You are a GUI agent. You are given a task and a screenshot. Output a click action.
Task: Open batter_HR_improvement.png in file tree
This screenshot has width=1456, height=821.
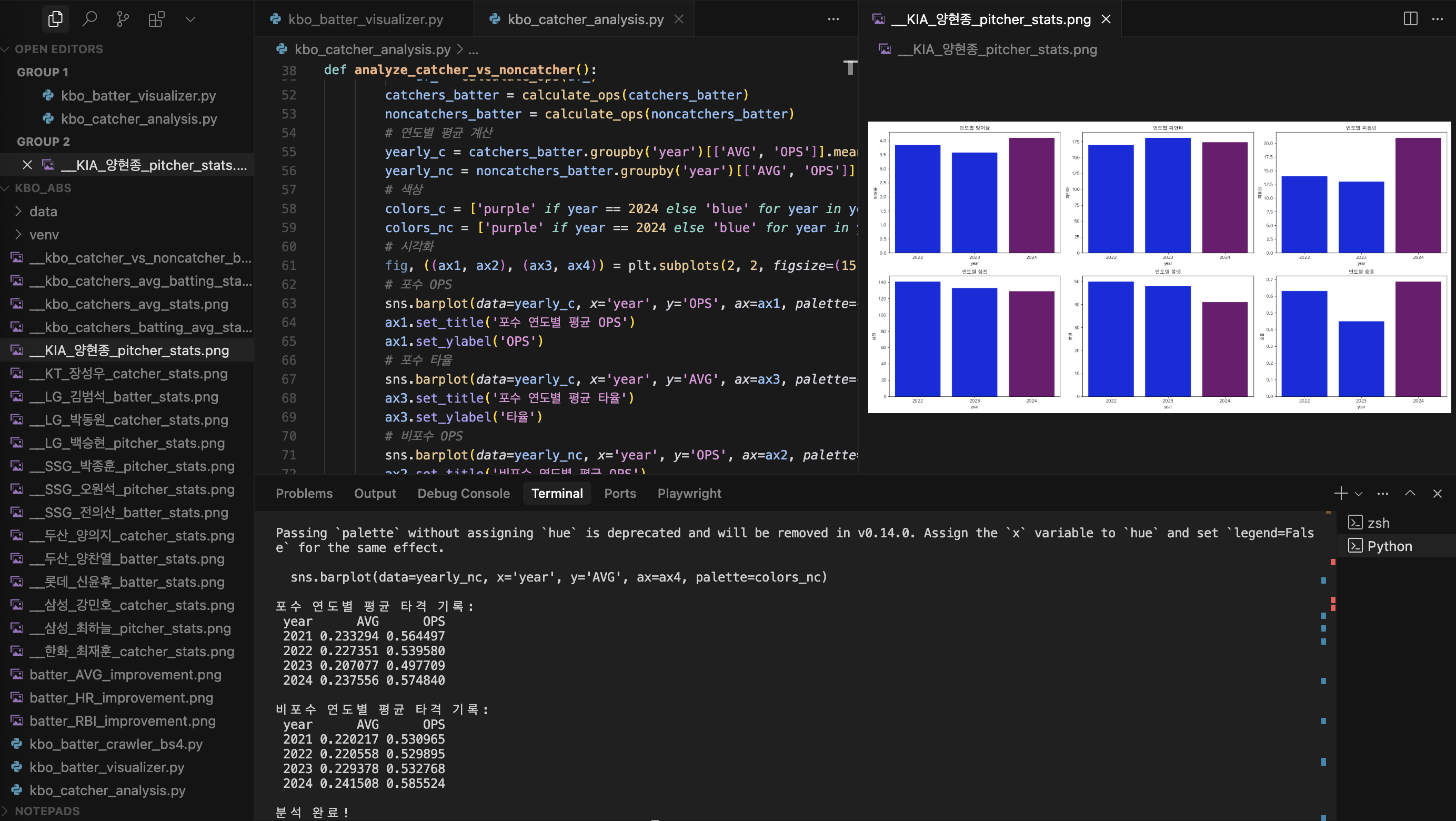[x=122, y=698]
